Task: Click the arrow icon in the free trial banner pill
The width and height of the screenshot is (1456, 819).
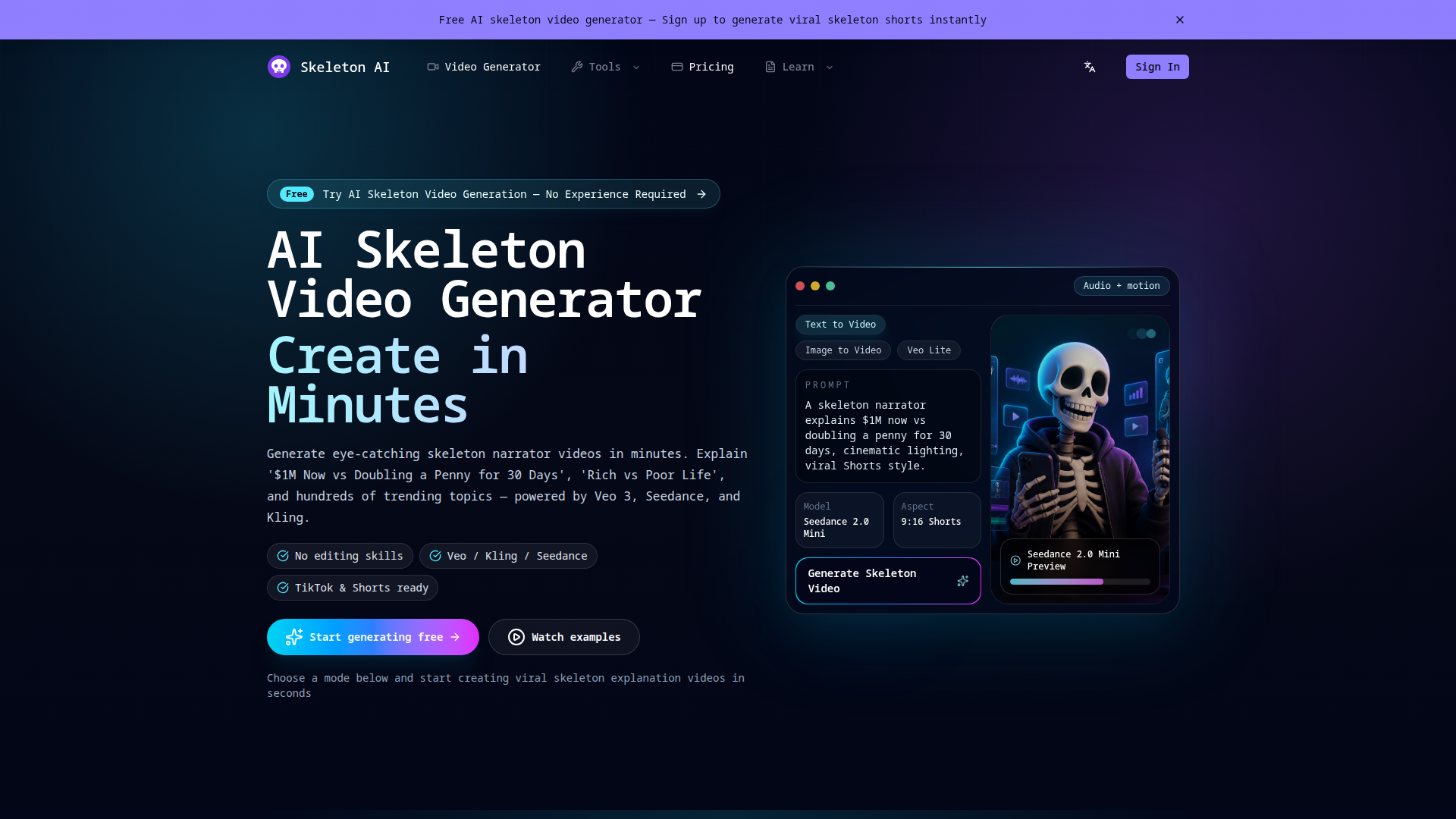Action: coord(701,194)
